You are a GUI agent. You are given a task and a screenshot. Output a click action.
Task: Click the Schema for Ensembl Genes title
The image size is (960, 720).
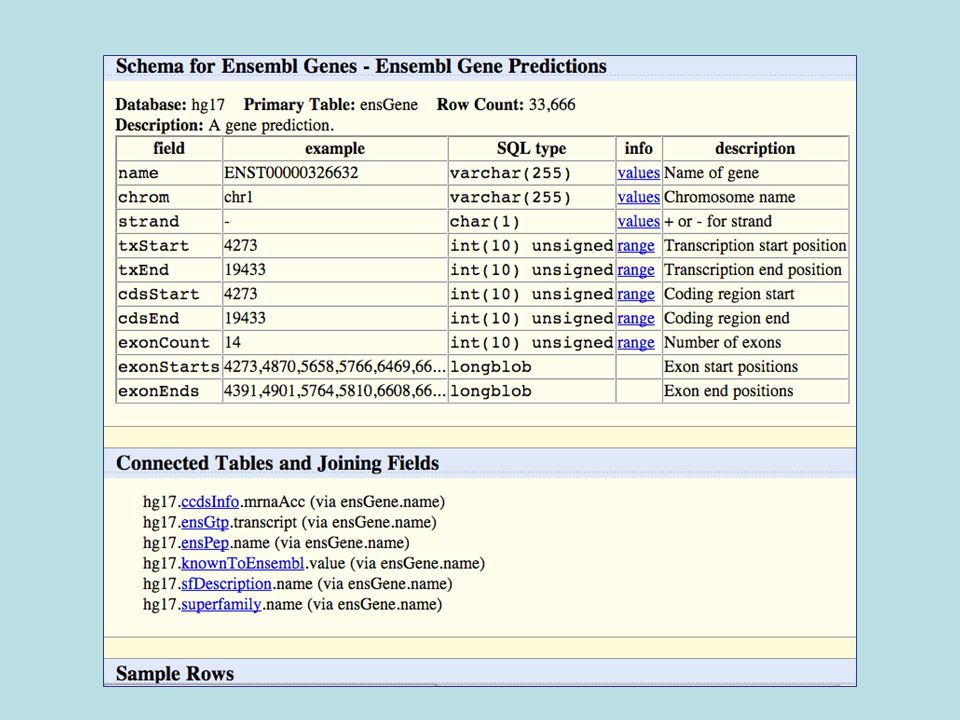(361, 66)
